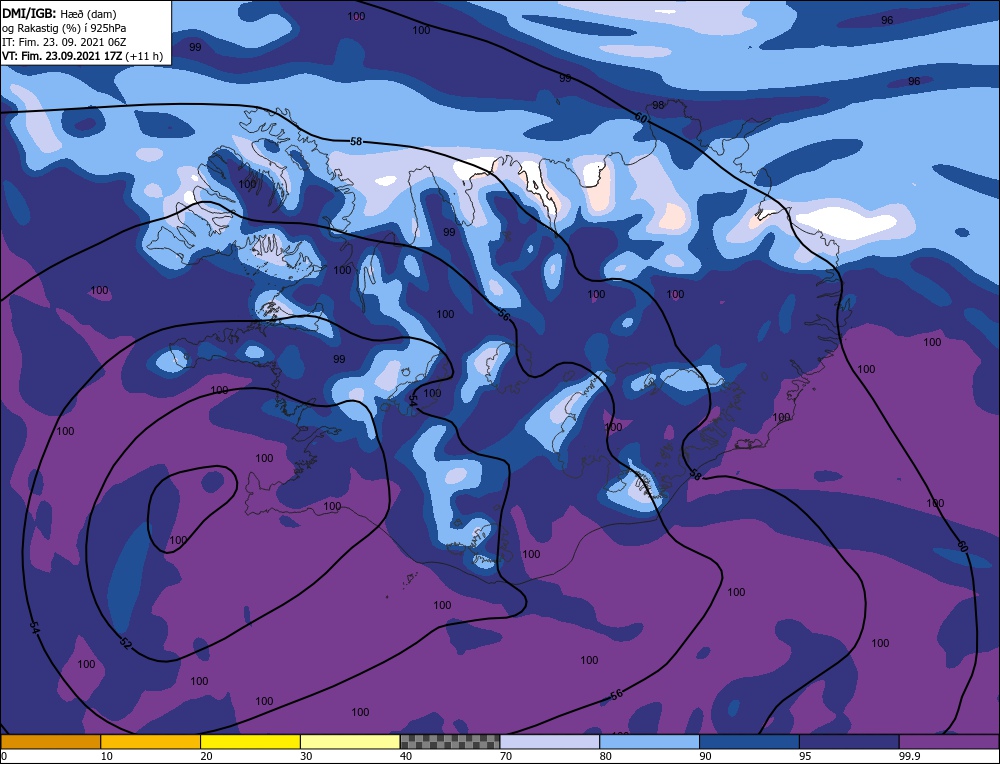Screen dimensions: 1000x764
Task: Click the light blue 80–90 legend swatch
Action: pos(649,741)
